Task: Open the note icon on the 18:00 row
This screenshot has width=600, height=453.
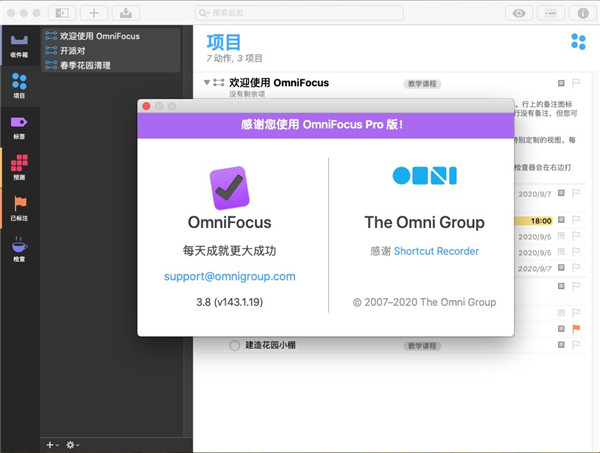Action: [561, 220]
